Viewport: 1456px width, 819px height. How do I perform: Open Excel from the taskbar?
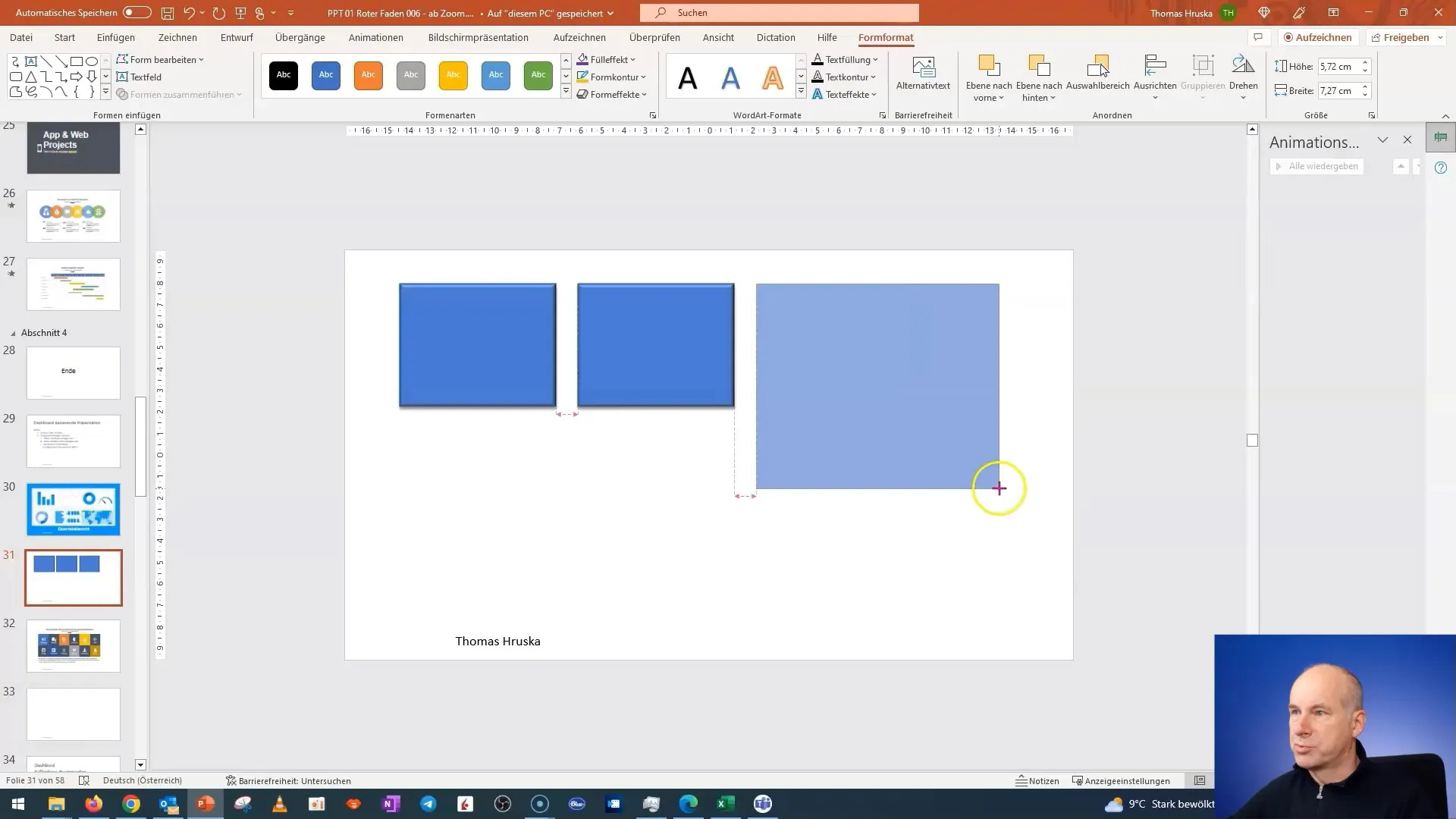pyautogui.click(x=725, y=804)
